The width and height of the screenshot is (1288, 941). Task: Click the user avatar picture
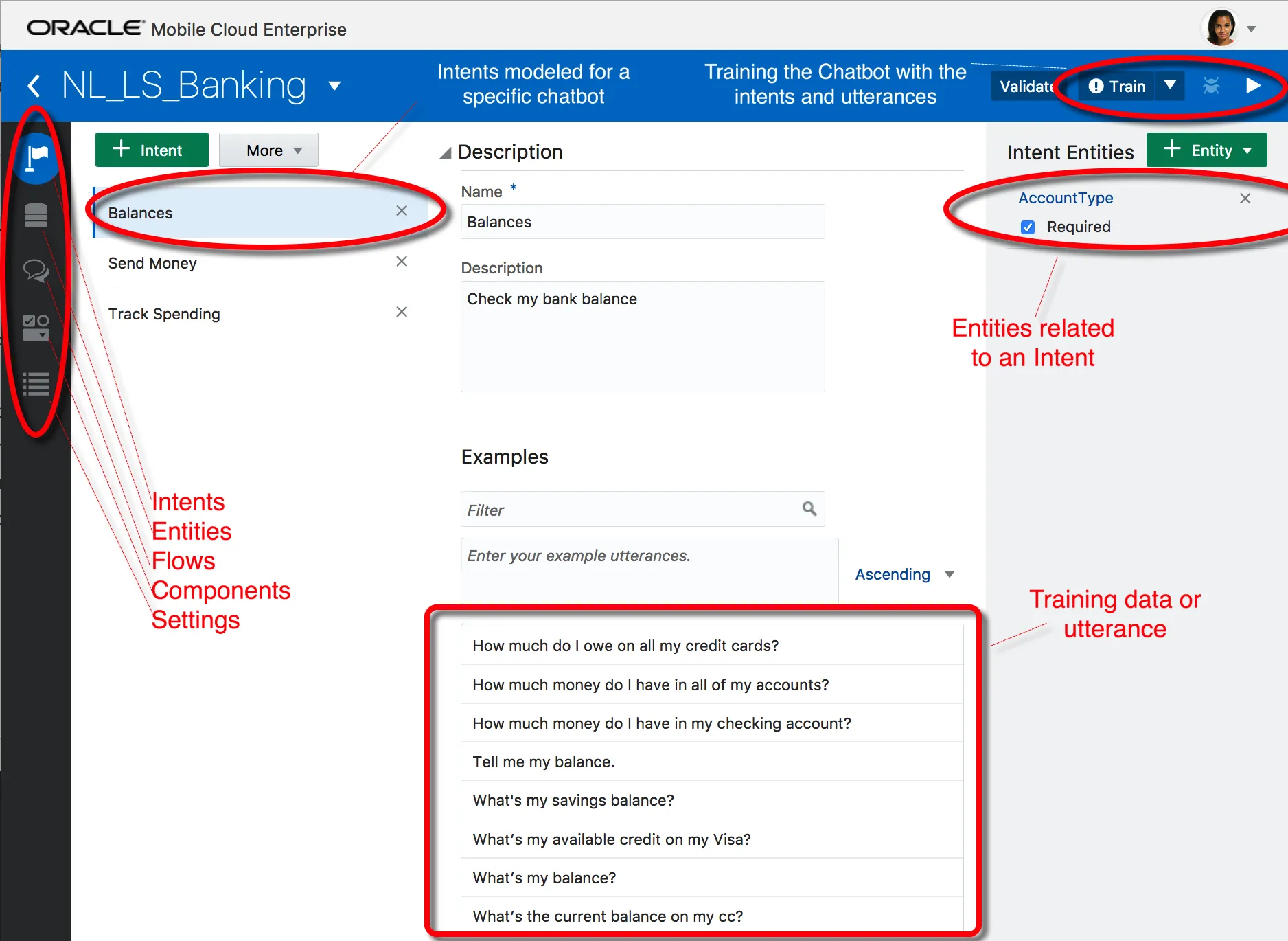click(x=1221, y=28)
